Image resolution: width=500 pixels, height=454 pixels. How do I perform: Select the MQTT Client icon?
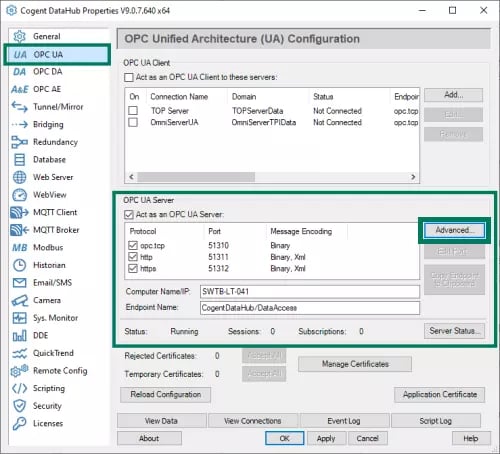pos(19,212)
